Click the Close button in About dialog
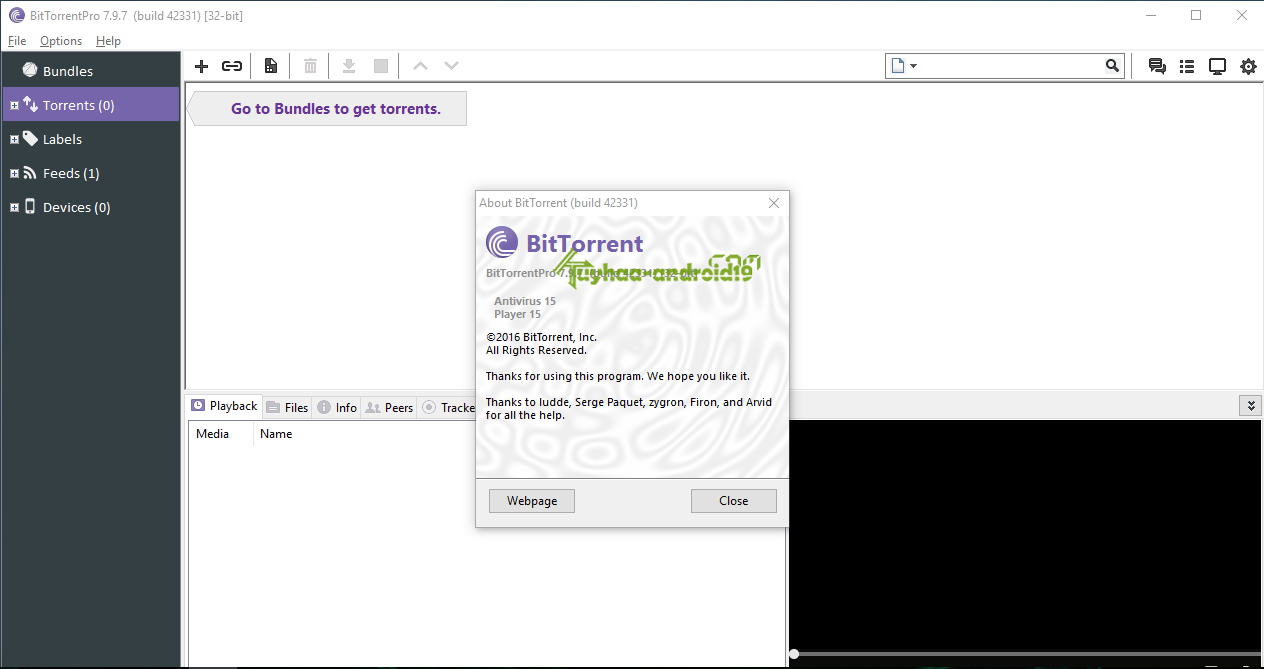Image resolution: width=1264 pixels, height=669 pixels. (x=734, y=501)
